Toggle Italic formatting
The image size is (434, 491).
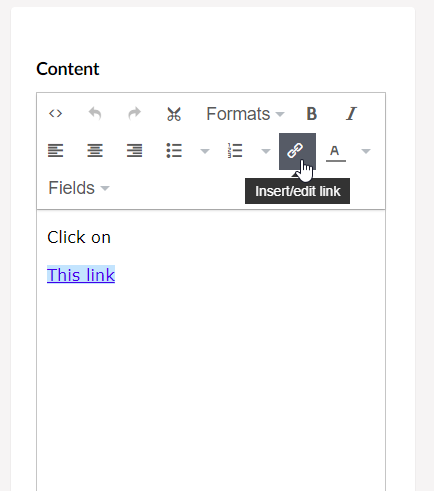(351, 114)
